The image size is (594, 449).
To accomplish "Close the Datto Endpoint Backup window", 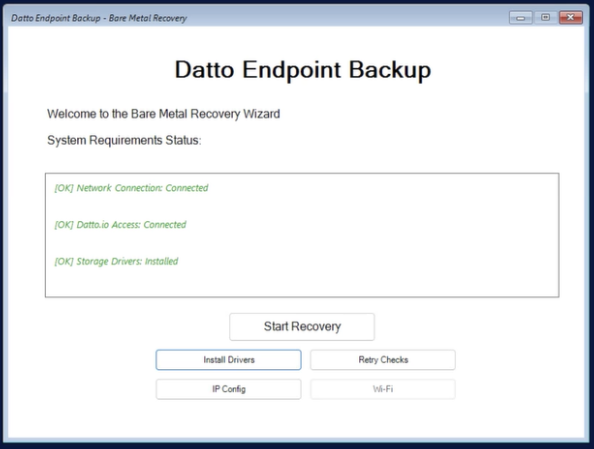I will click(x=571, y=17).
